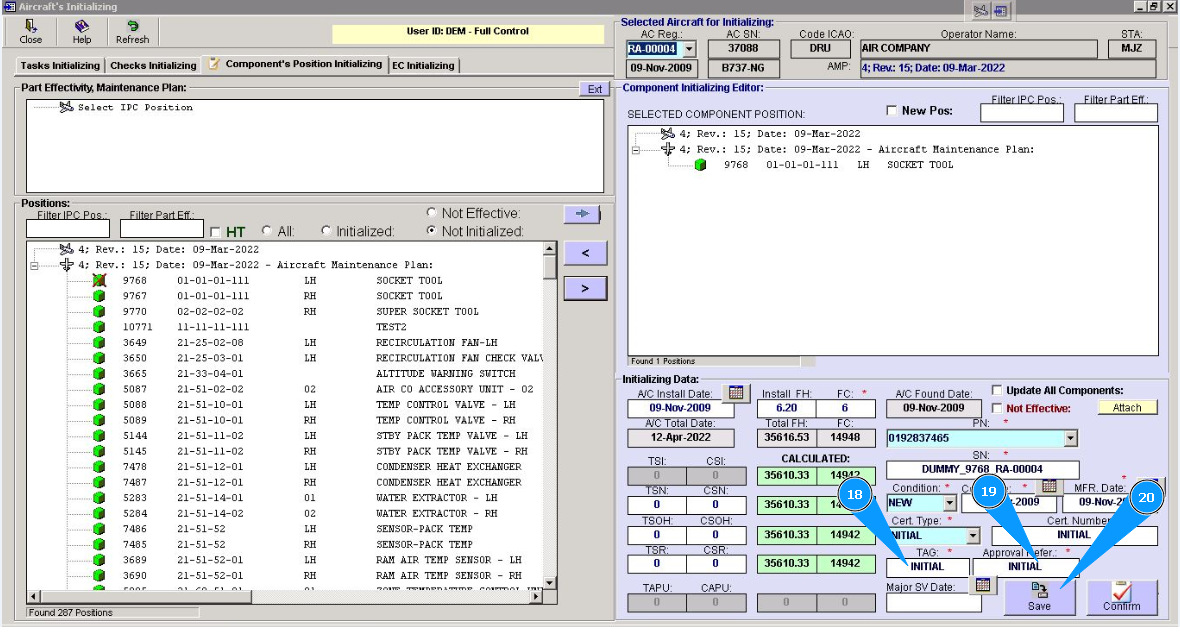Viewport: 1180px width, 633px height.
Task: Expand the PN combo box dropdown
Action: point(1071,438)
